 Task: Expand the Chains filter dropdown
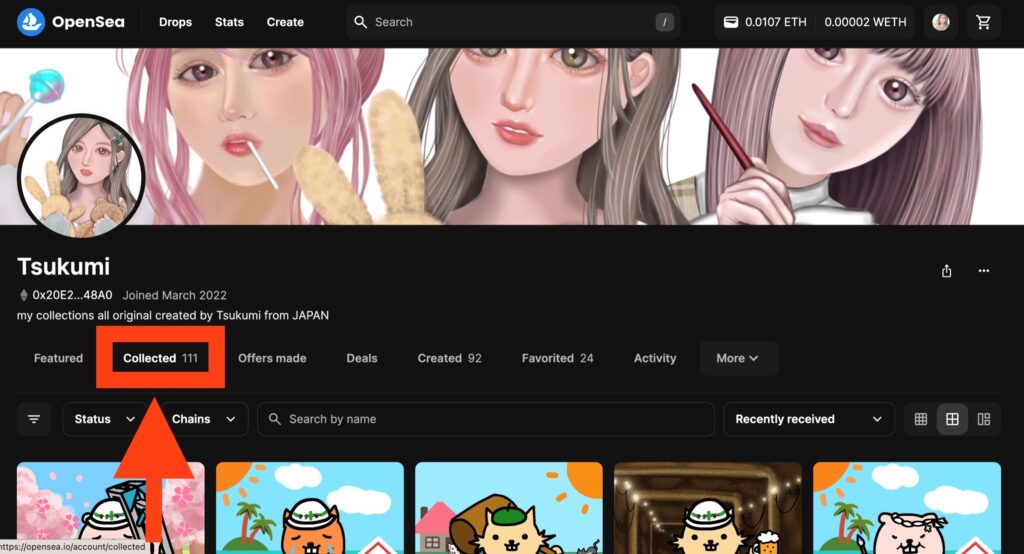pos(204,419)
